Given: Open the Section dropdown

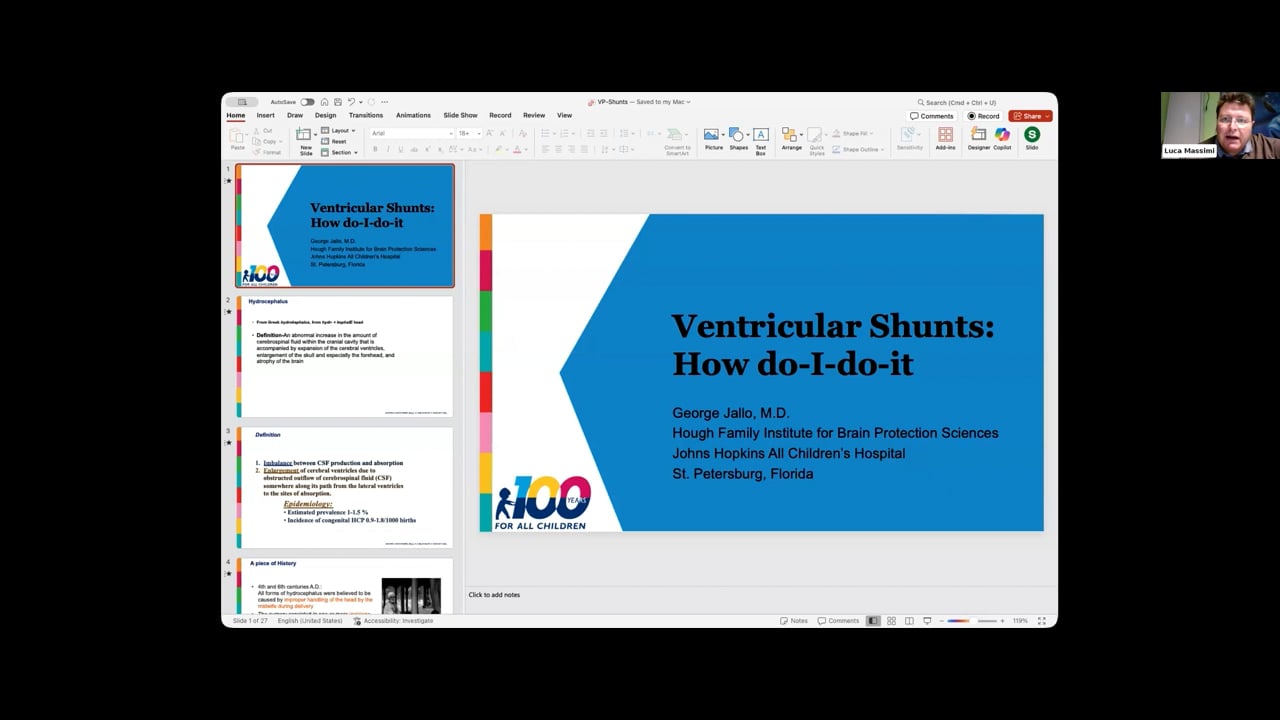Looking at the screenshot, I should pos(341,152).
